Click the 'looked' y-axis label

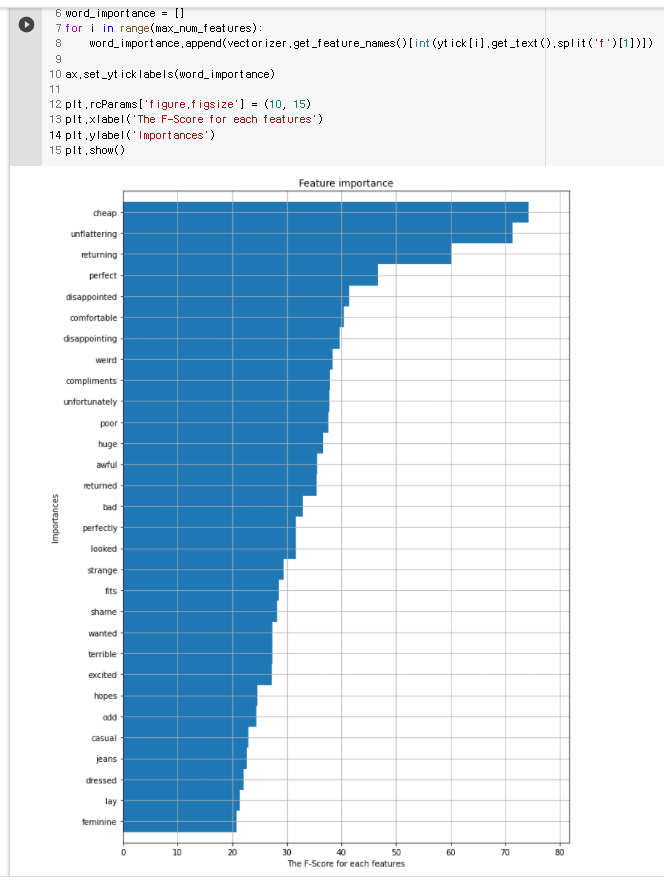pyautogui.click(x=103, y=548)
